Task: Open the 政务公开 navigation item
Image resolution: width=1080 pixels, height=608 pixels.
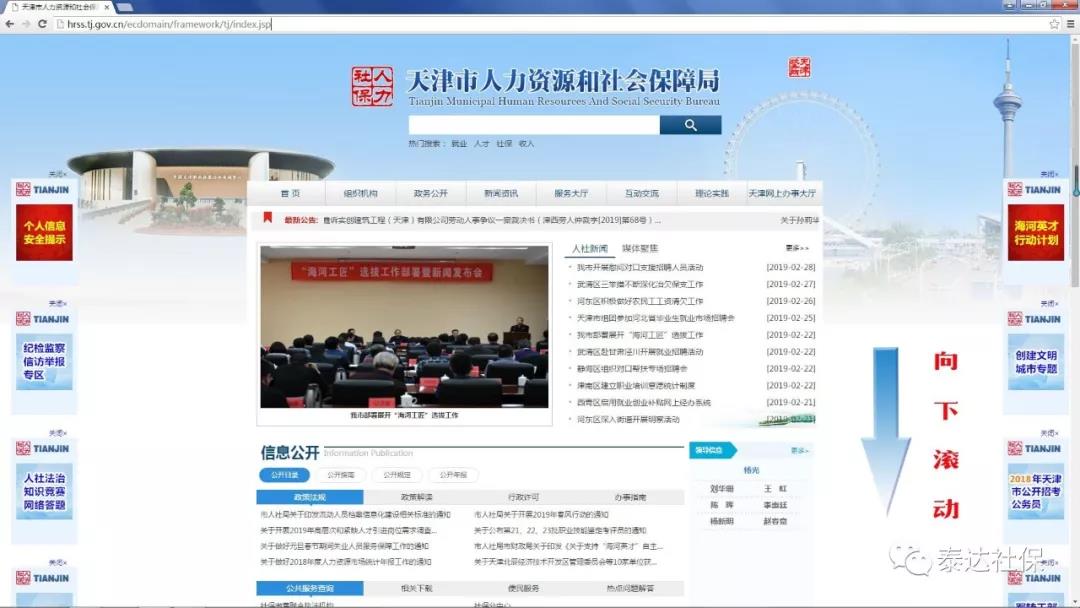Action: point(430,193)
